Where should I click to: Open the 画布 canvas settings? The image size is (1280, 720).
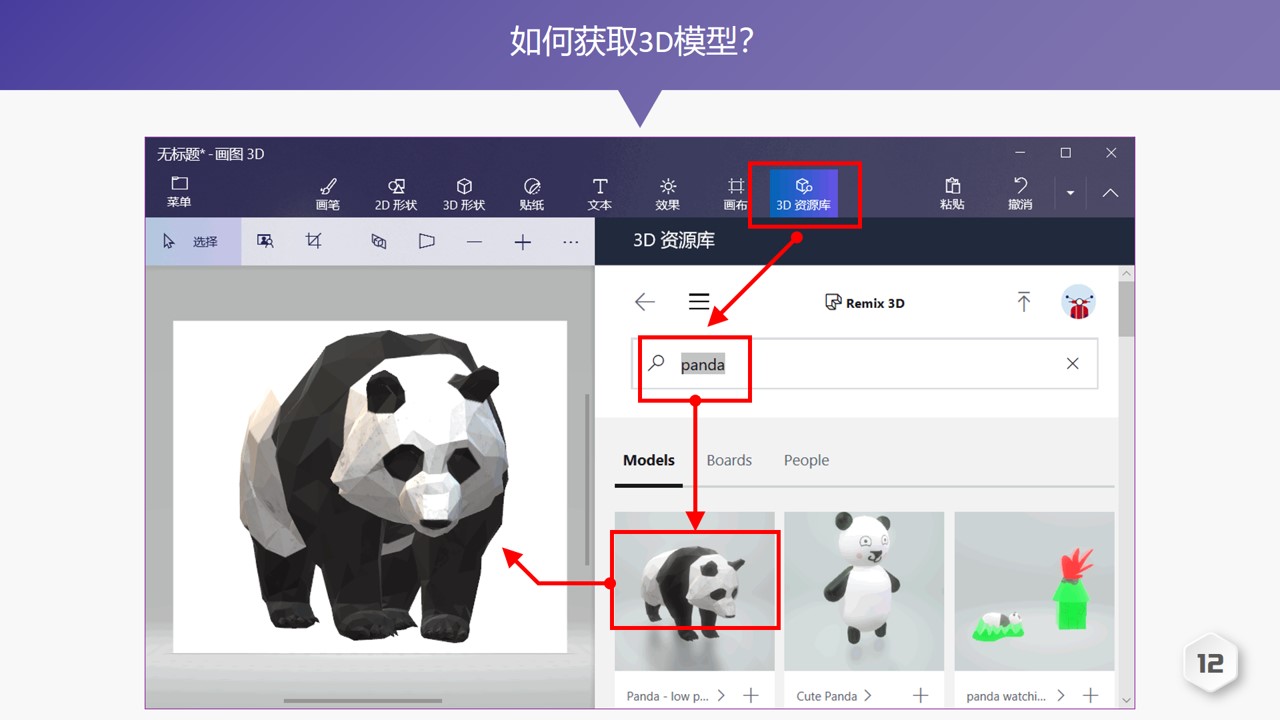coord(736,194)
